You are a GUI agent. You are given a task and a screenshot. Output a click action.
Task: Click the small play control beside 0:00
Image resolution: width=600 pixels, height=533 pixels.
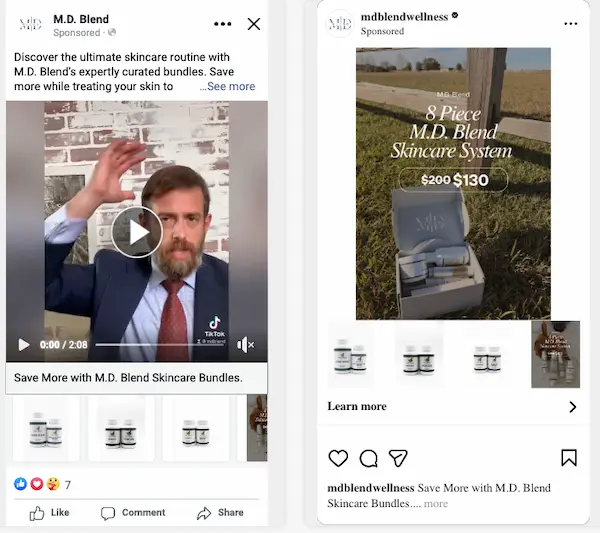pyautogui.click(x=24, y=345)
